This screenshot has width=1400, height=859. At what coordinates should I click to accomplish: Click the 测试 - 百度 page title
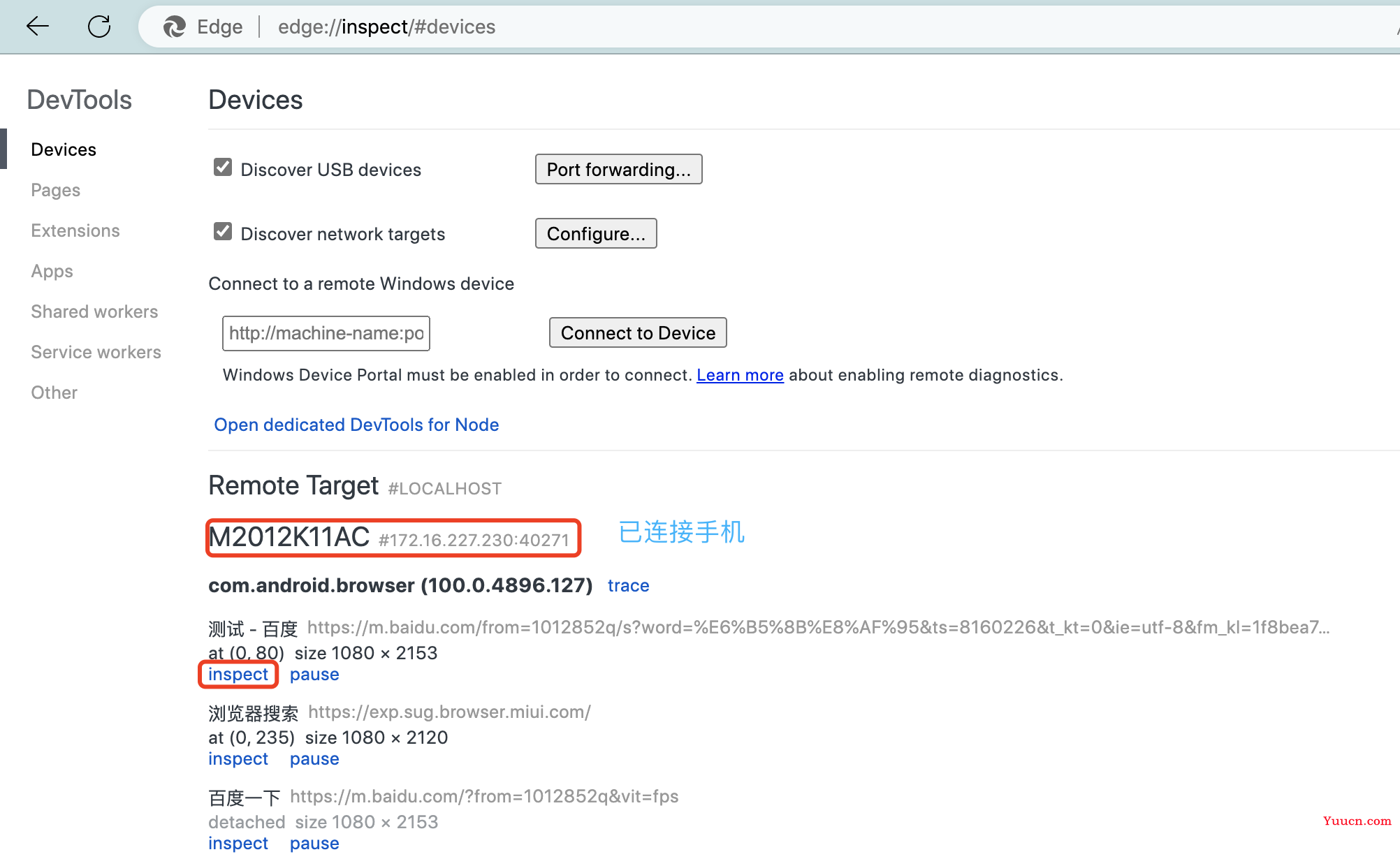(x=253, y=629)
